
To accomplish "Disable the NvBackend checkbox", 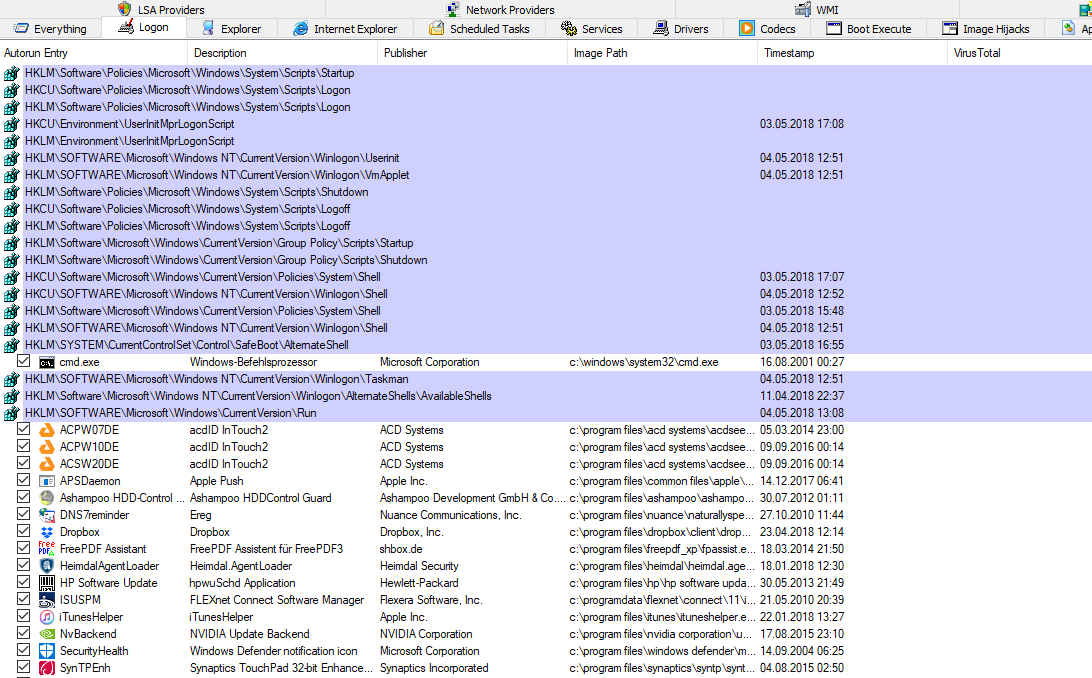I will point(24,633).
